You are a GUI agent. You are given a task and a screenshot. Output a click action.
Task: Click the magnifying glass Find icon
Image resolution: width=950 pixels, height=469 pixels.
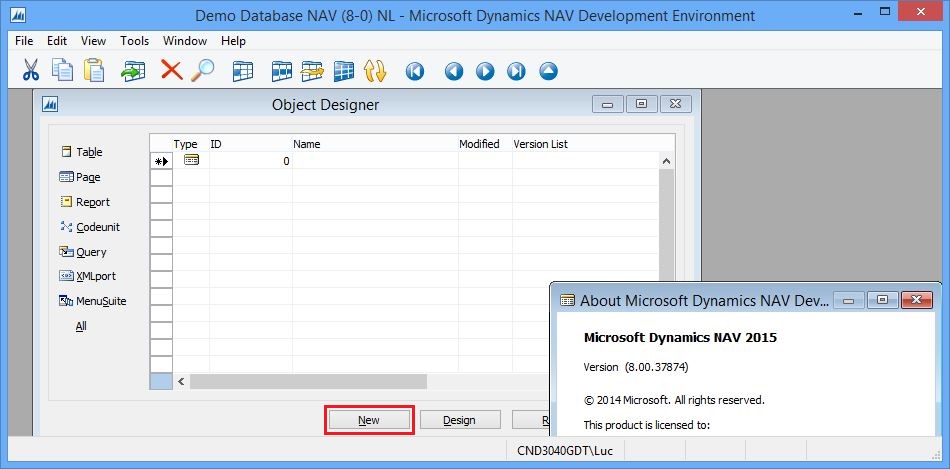[202, 70]
